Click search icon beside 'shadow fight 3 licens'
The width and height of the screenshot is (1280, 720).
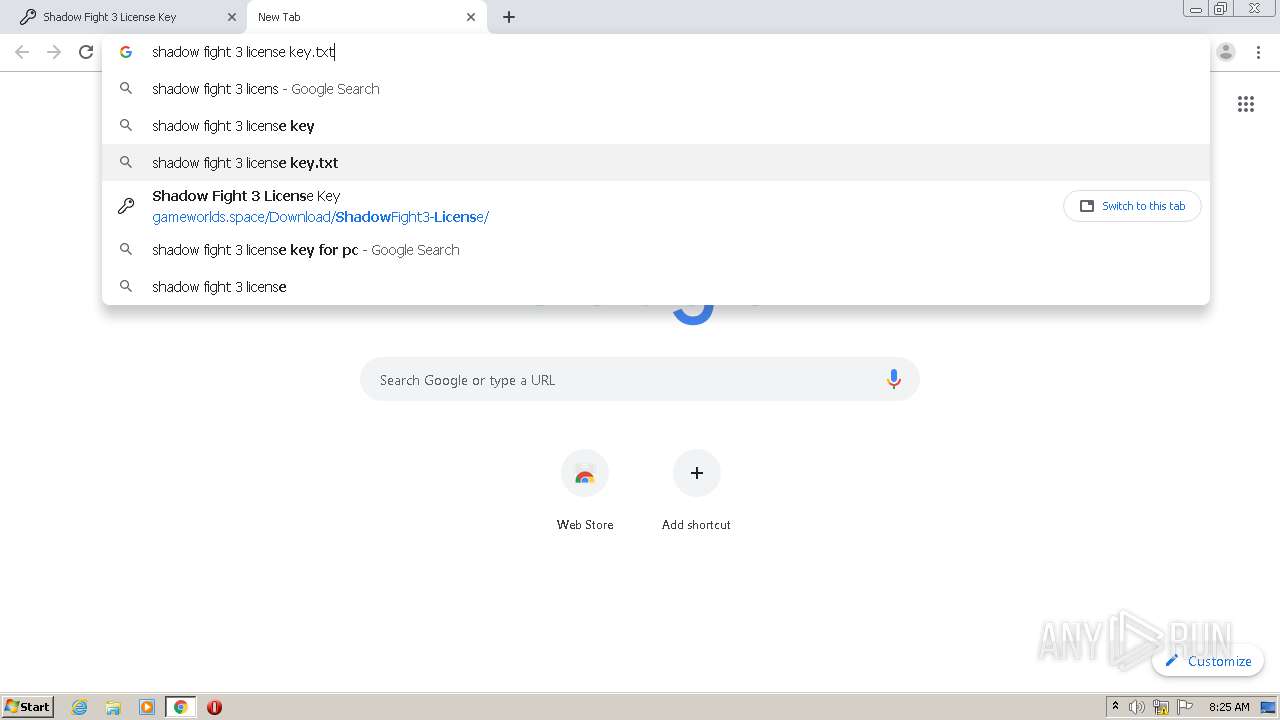tap(126, 89)
